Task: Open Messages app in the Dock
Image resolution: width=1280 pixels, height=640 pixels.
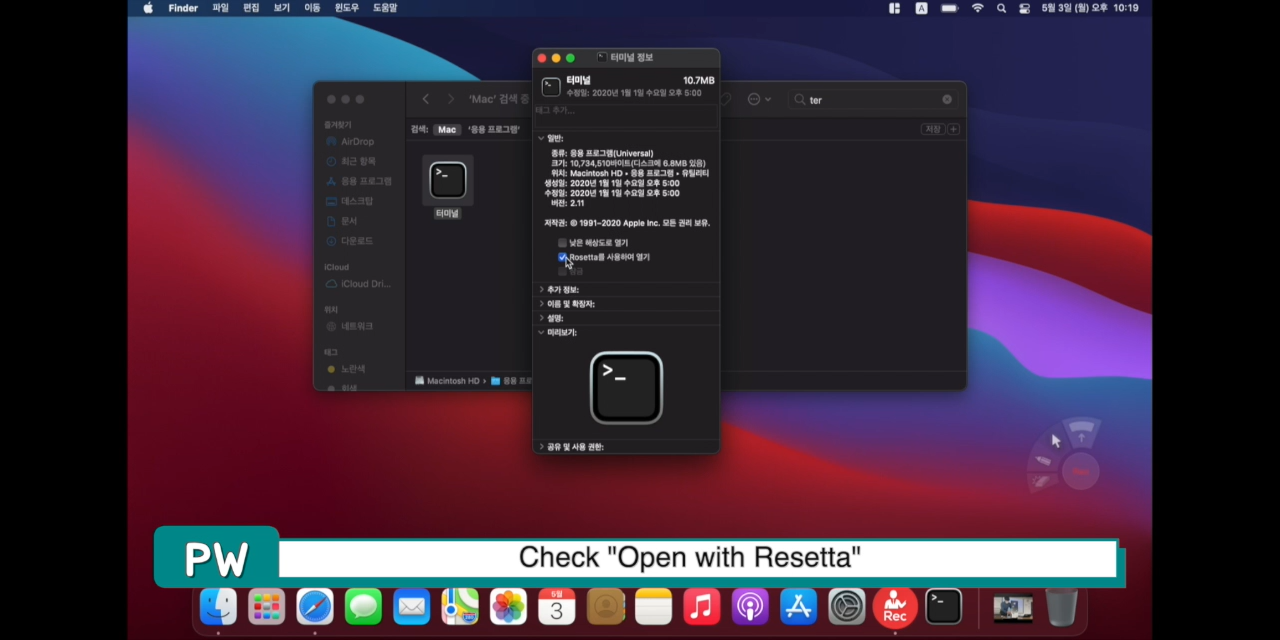Action: pyautogui.click(x=363, y=606)
